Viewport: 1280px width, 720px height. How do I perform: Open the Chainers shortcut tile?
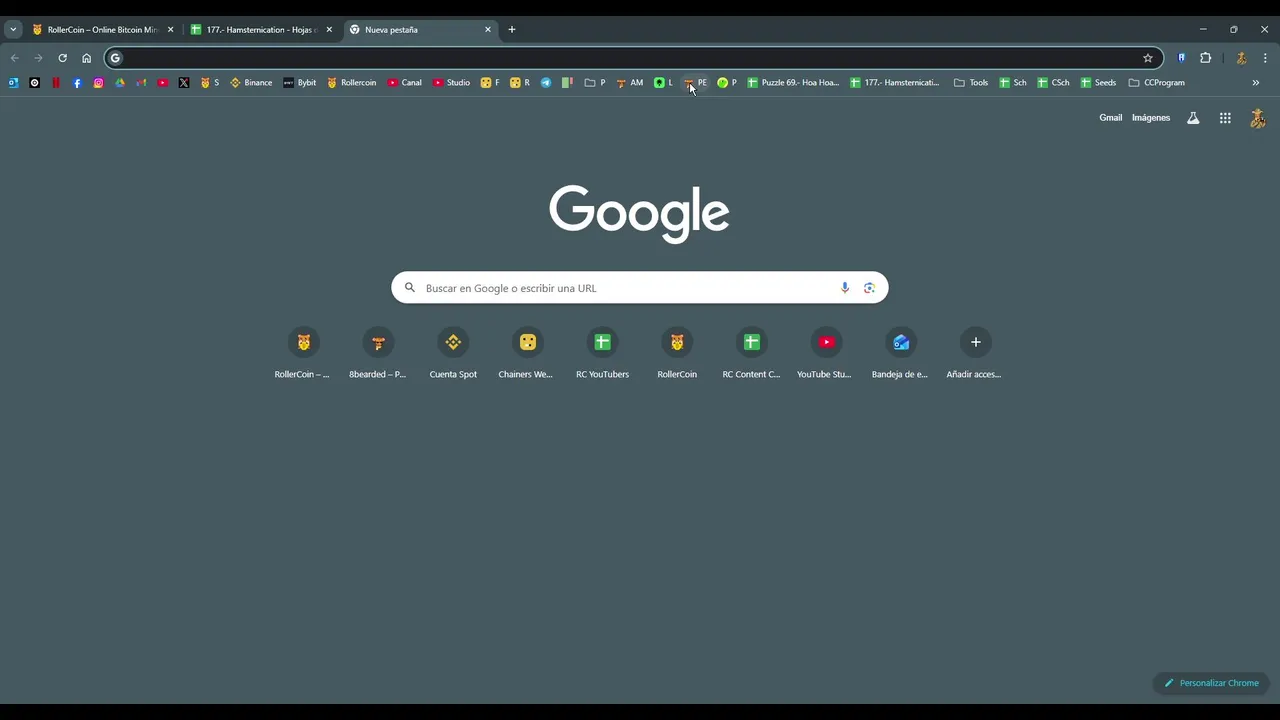point(527,354)
